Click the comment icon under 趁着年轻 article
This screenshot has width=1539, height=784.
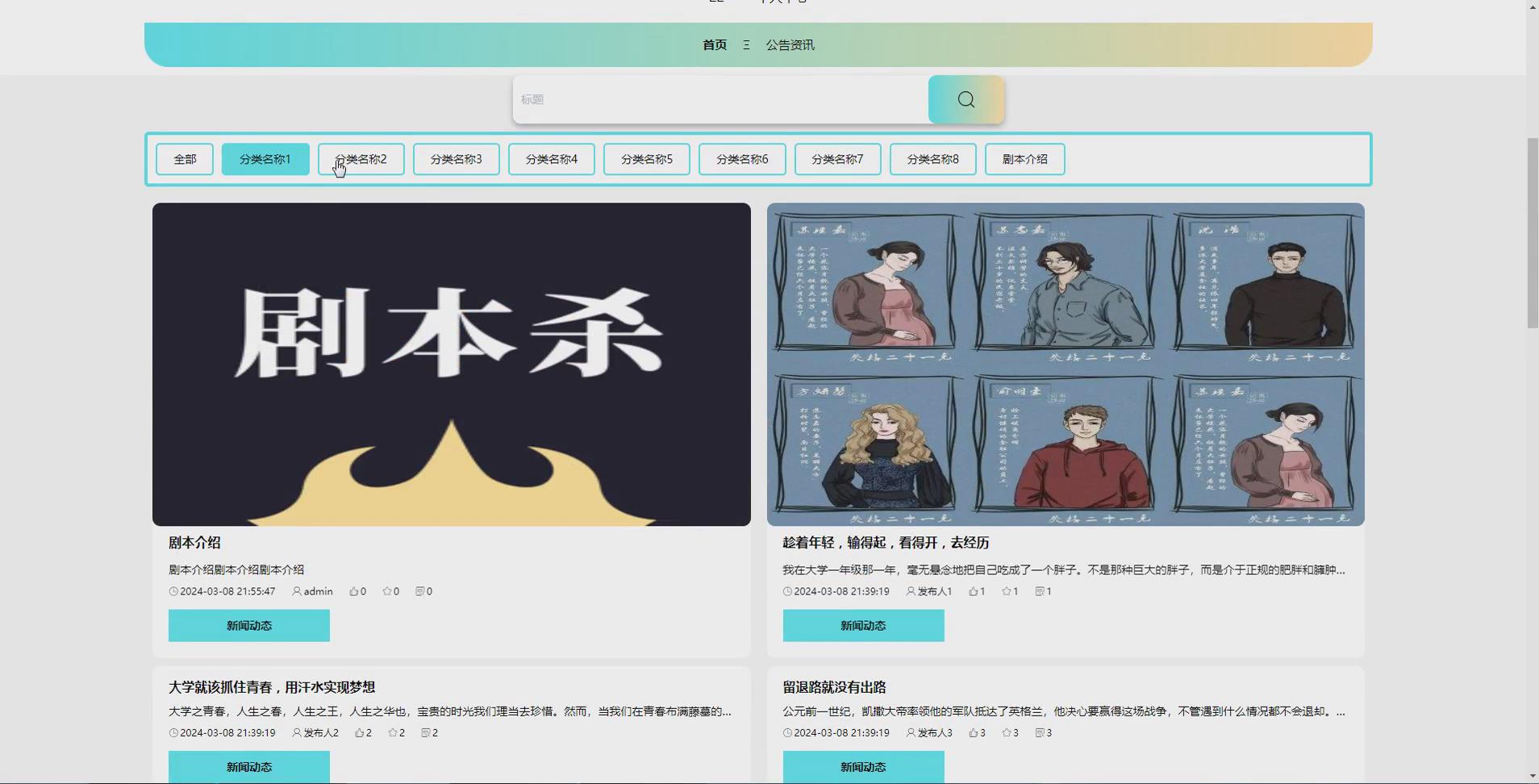point(1038,591)
